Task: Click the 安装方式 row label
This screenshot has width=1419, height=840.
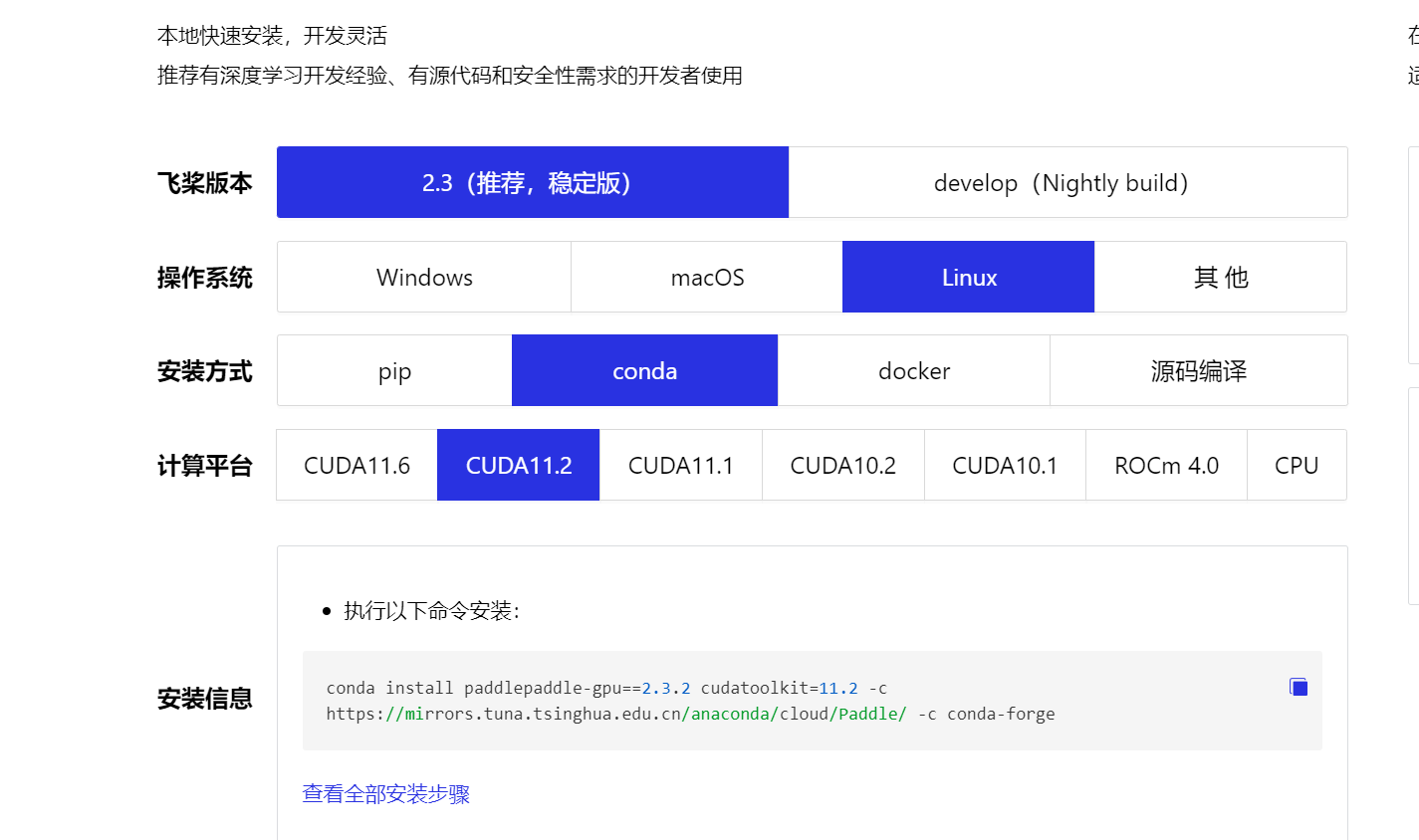Action: 205,370
